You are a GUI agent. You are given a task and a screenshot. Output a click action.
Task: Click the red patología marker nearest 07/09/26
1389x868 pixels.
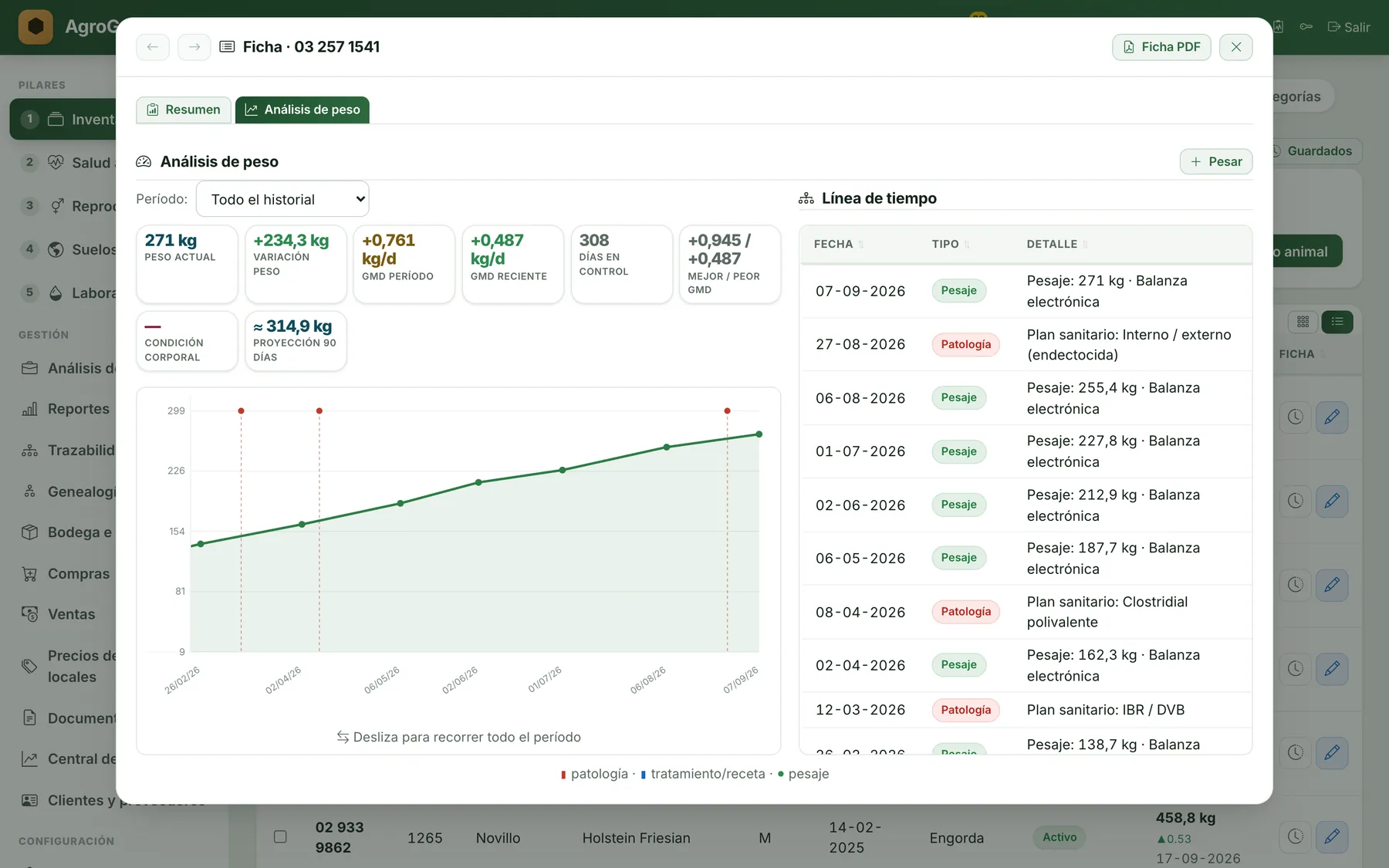tap(727, 411)
